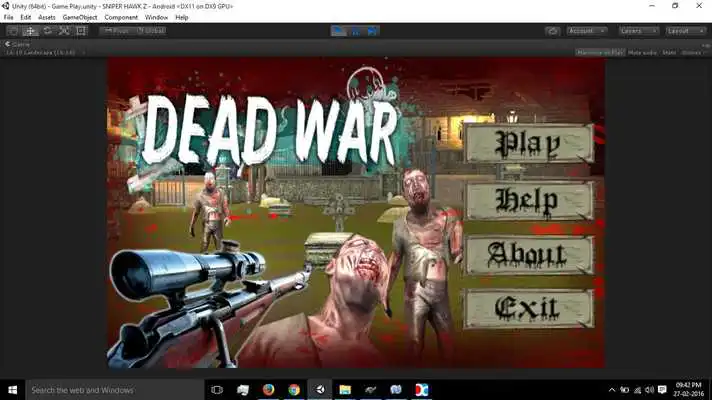Stop play mode with the Play button

pyautogui.click(x=339, y=31)
